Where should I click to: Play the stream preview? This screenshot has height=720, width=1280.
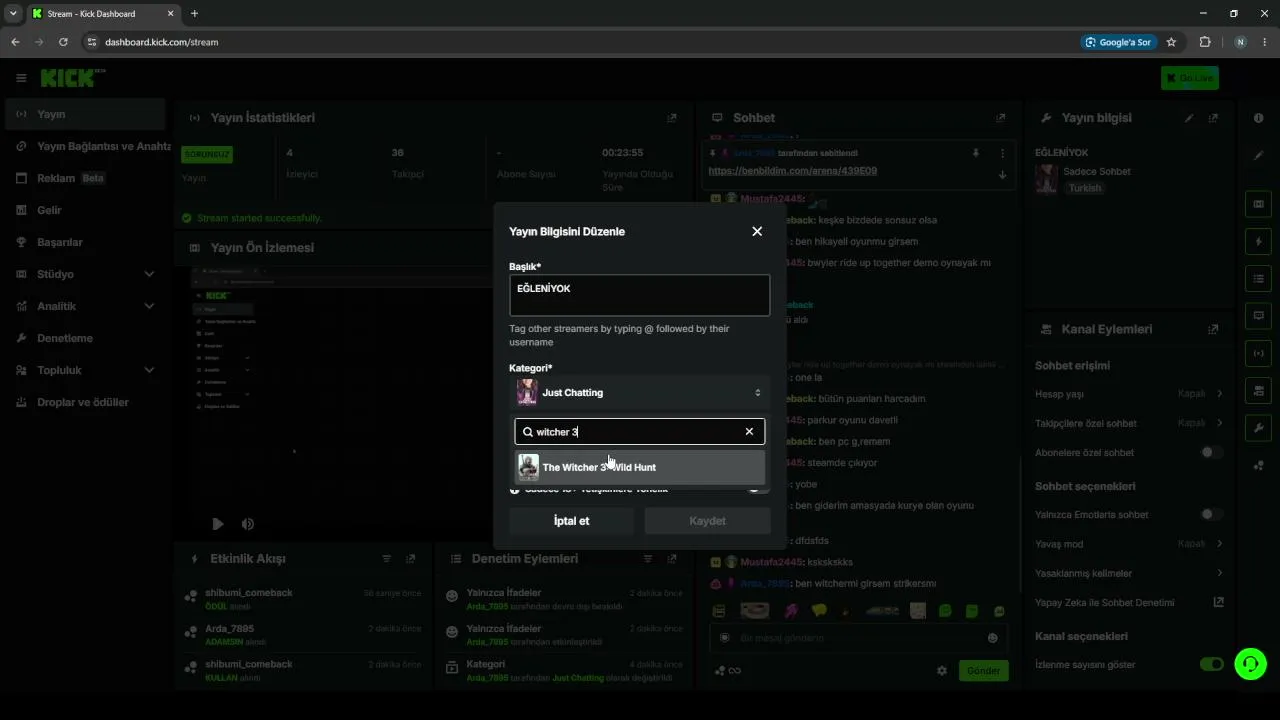coord(218,524)
